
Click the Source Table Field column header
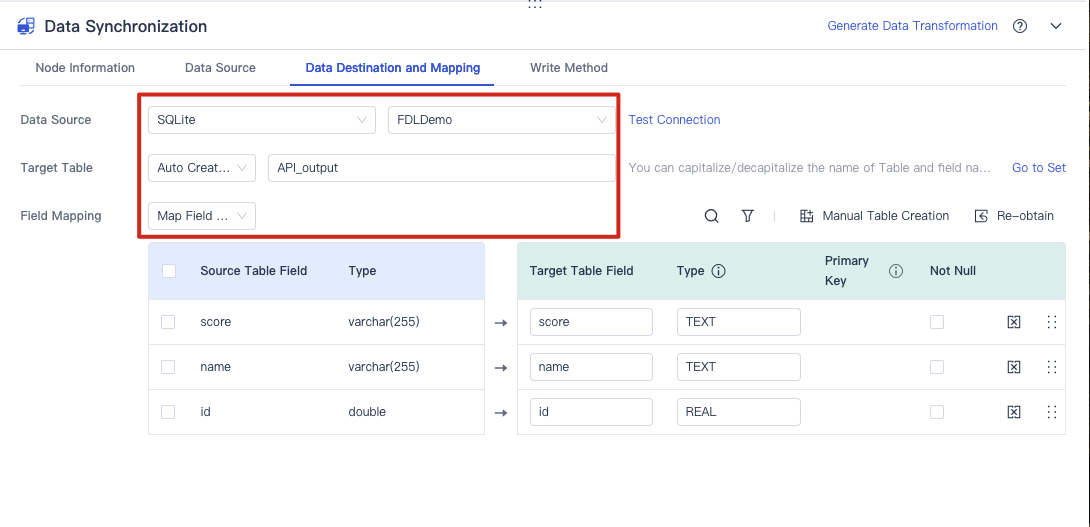(x=254, y=271)
